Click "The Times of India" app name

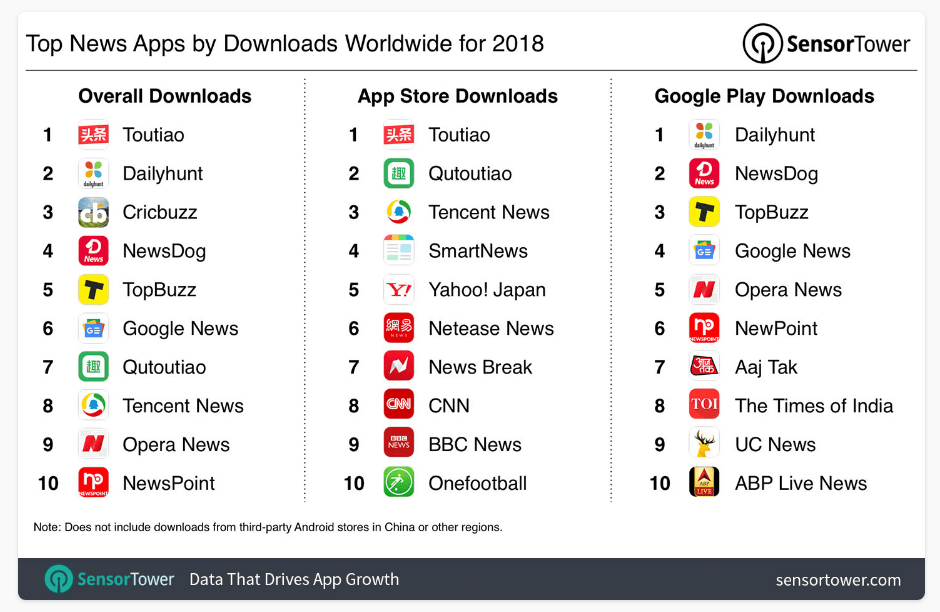[814, 406]
